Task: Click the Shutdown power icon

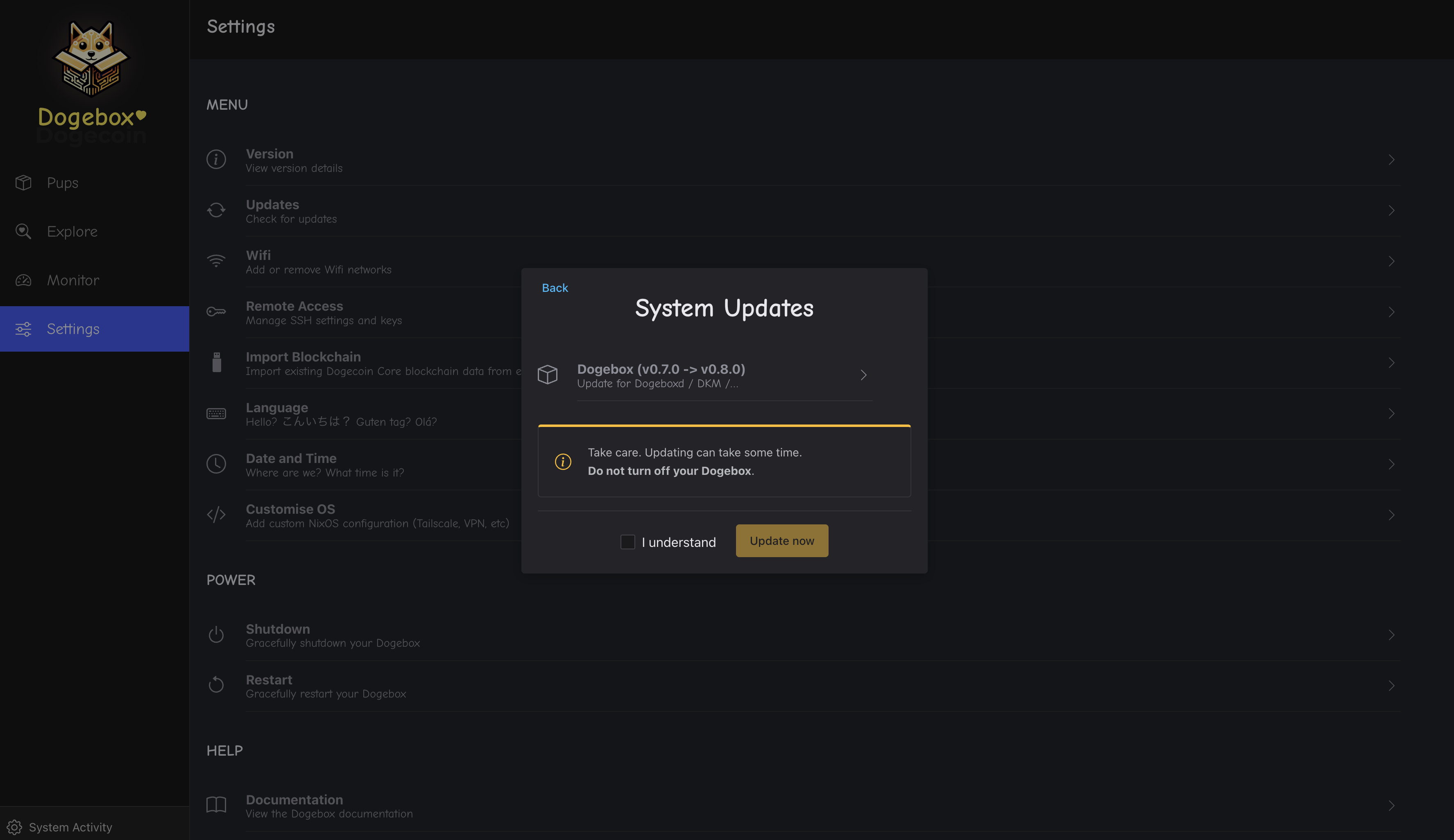Action: click(x=216, y=635)
